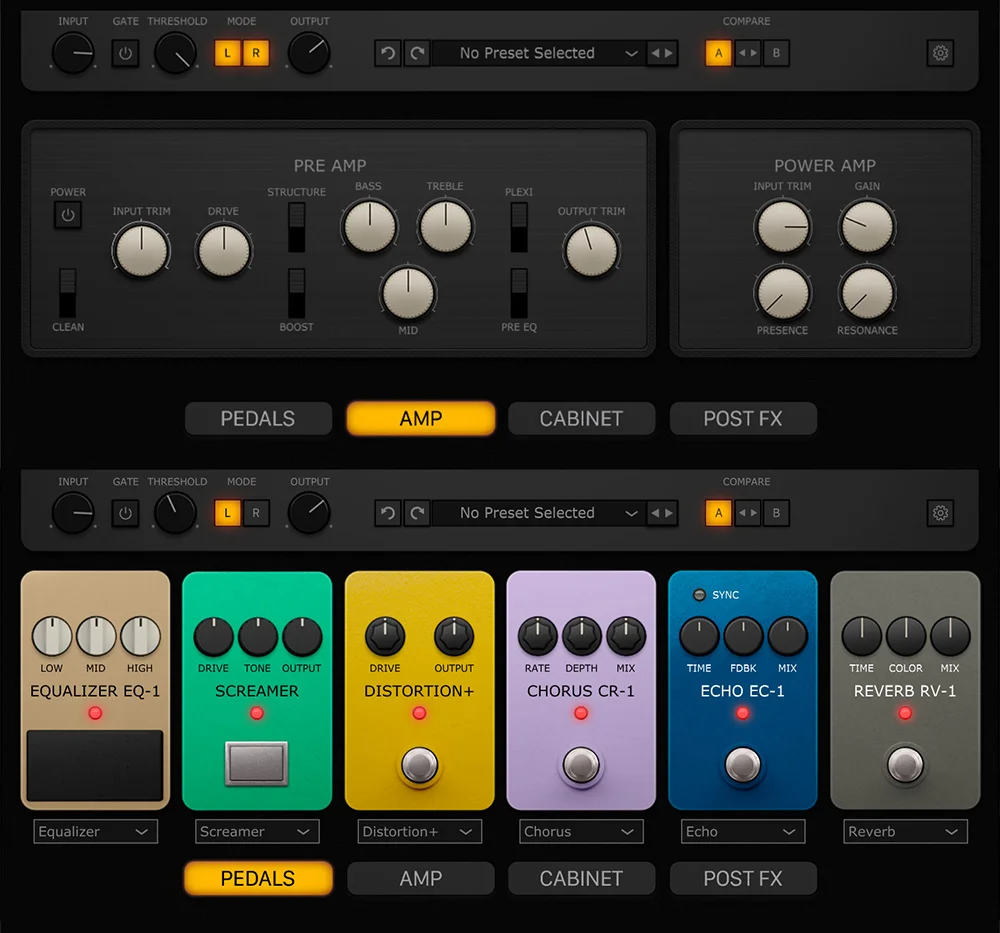Open the settings gear in the Pedals view toolbar
Screen dimensions: 1000x933
click(x=940, y=513)
